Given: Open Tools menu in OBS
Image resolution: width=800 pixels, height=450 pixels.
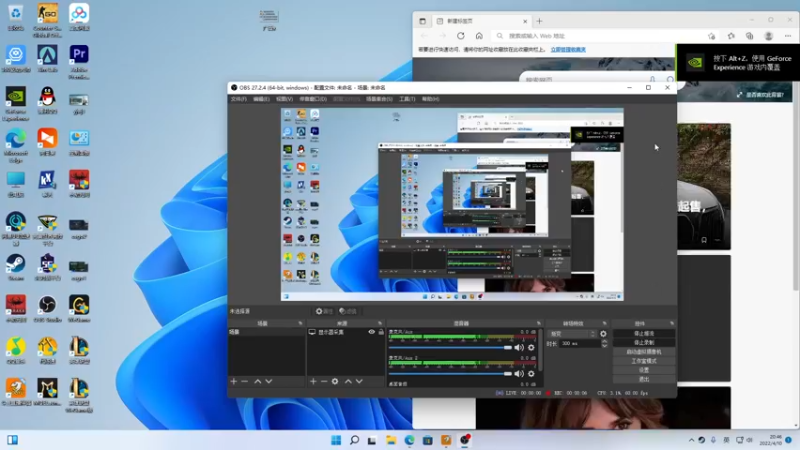Looking at the screenshot, I should tap(407, 99).
